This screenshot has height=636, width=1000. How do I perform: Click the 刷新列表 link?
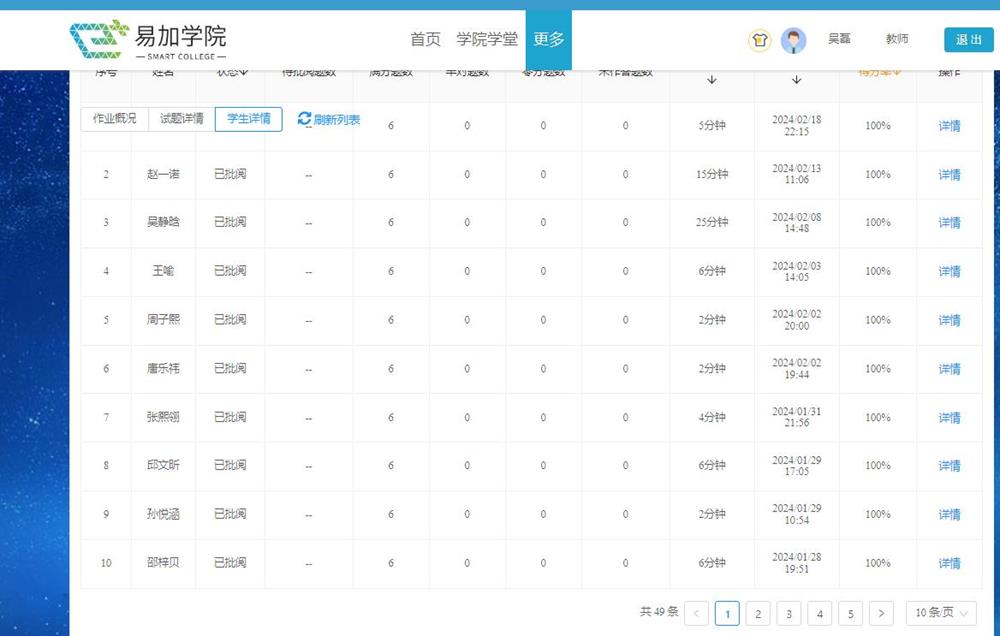tap(337, 119)
